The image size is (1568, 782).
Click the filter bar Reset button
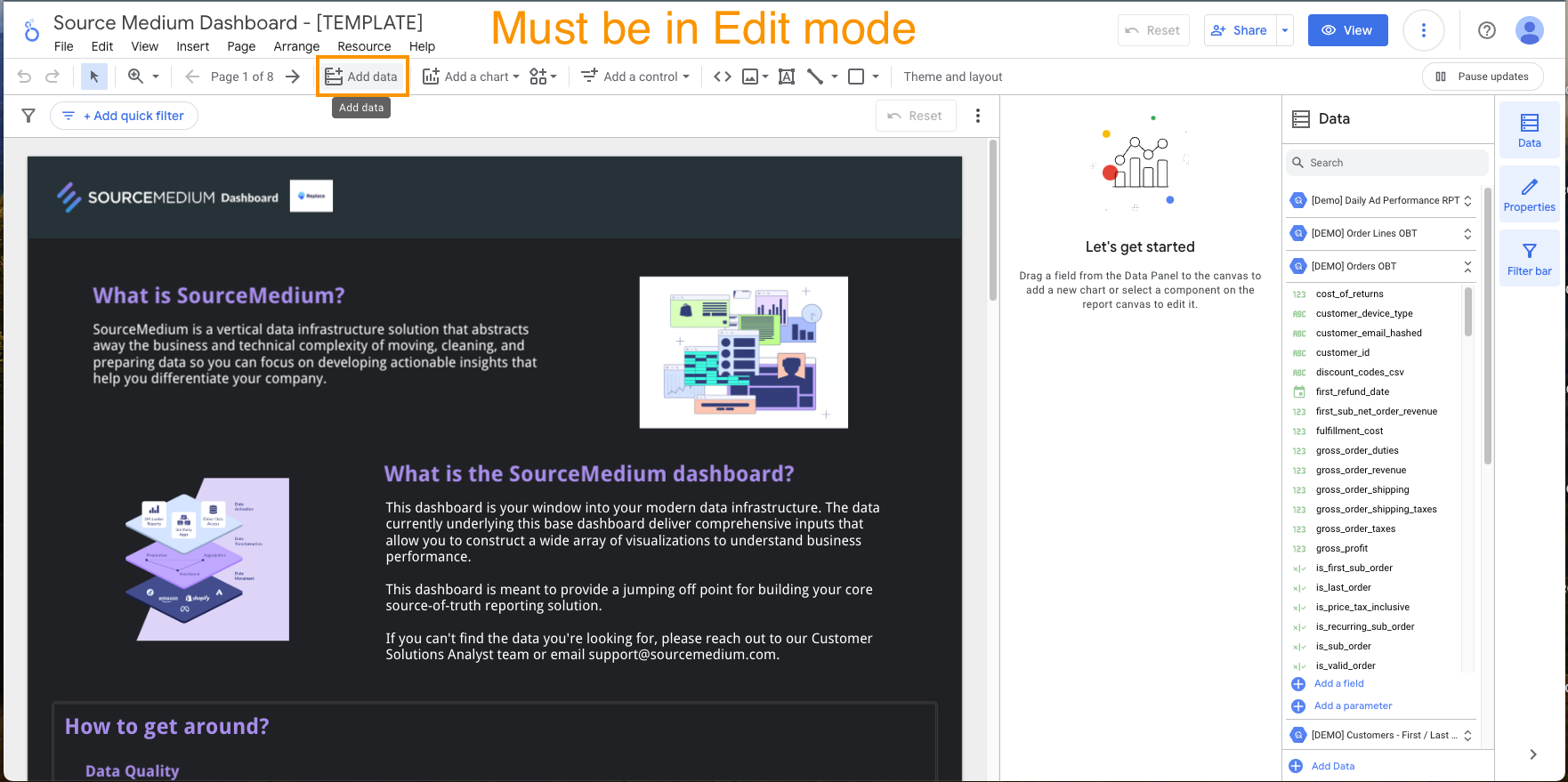coord(916,116)
